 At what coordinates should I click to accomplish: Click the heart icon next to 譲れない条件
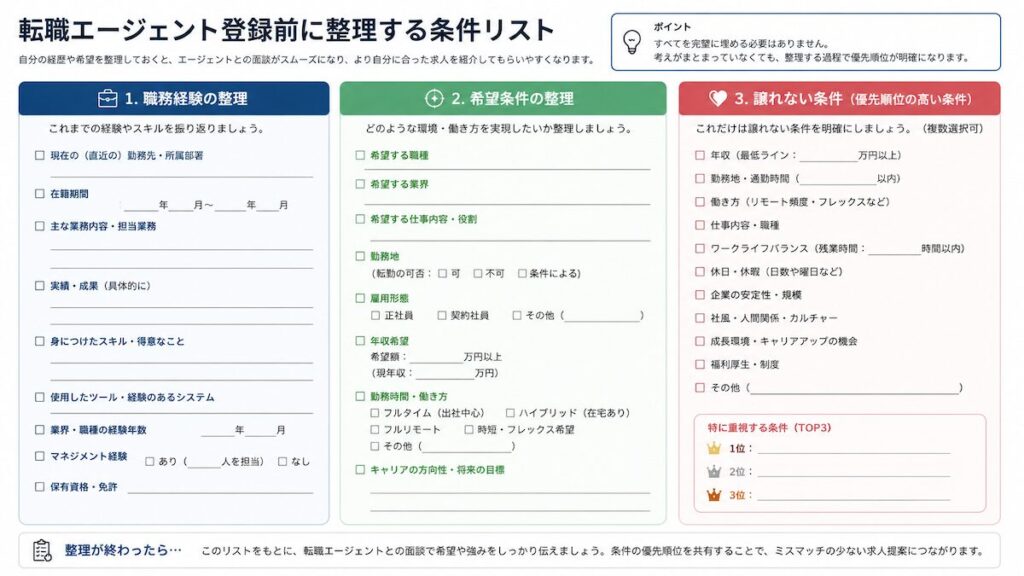point(718,99)
